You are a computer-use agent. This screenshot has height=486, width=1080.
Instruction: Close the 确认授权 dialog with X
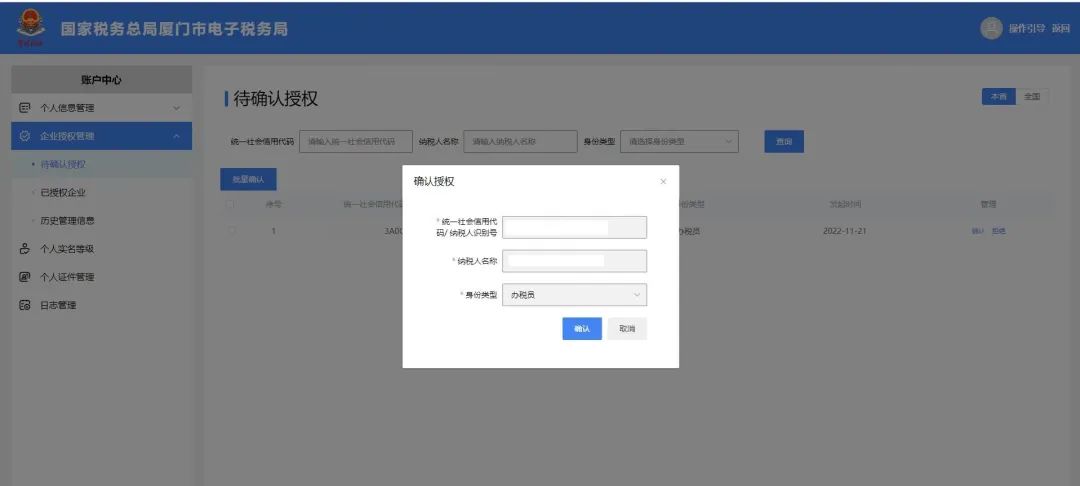coord(663,182)
